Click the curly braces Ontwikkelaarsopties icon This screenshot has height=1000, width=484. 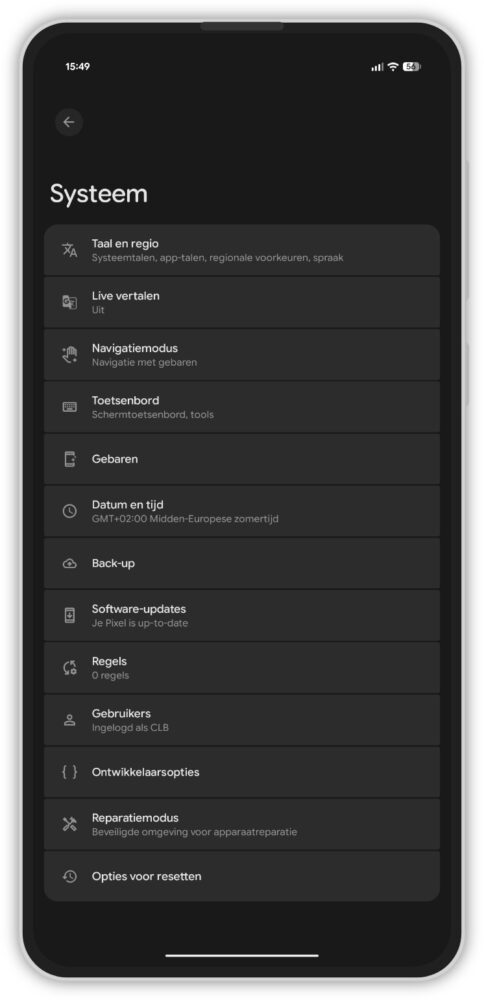pos(70,772)
